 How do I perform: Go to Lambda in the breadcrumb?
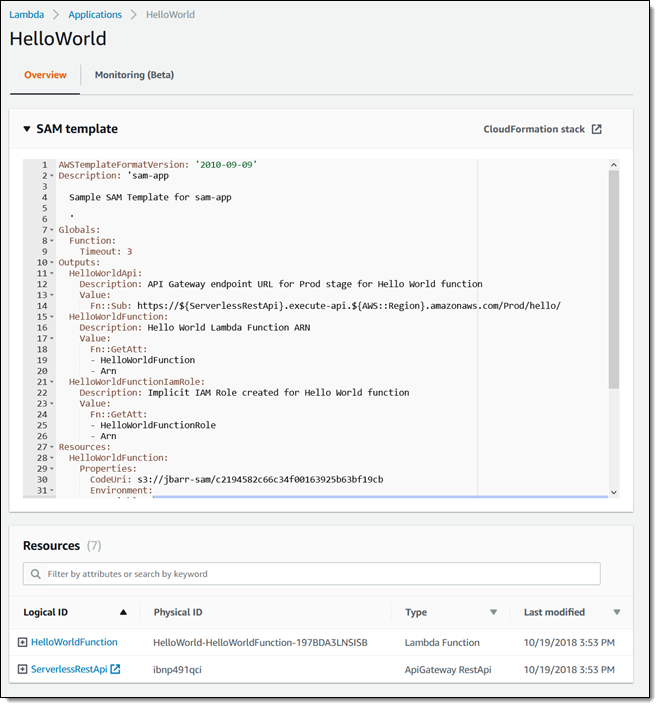point(26,15)
